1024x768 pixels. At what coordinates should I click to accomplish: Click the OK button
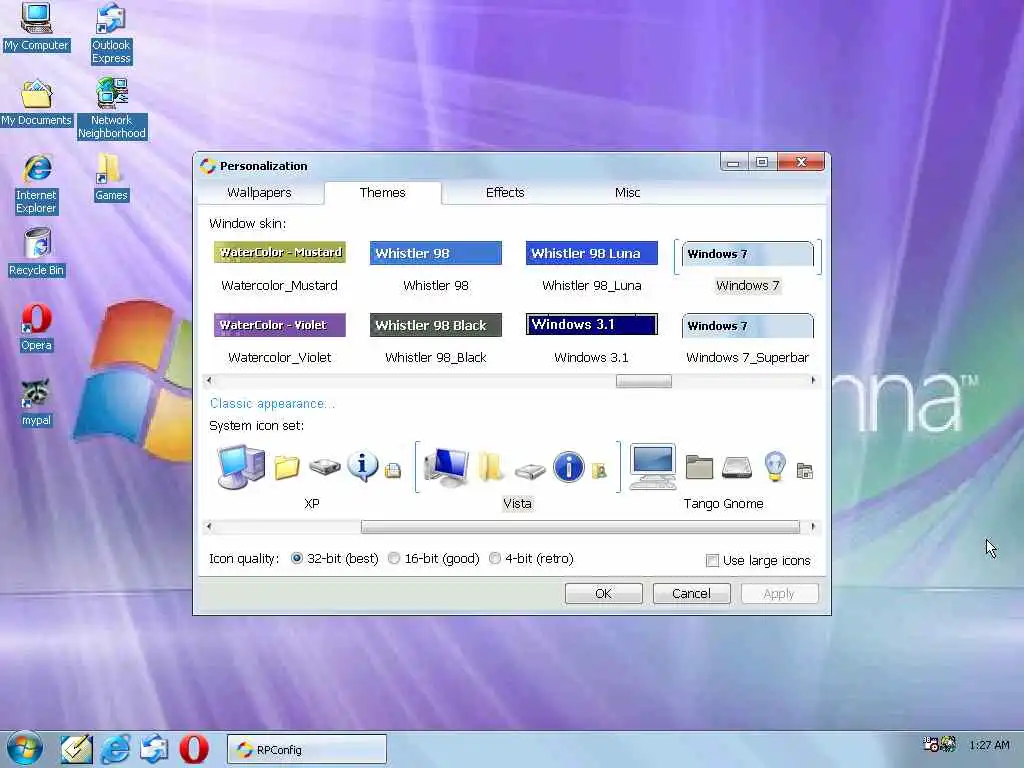click(603, 594)
